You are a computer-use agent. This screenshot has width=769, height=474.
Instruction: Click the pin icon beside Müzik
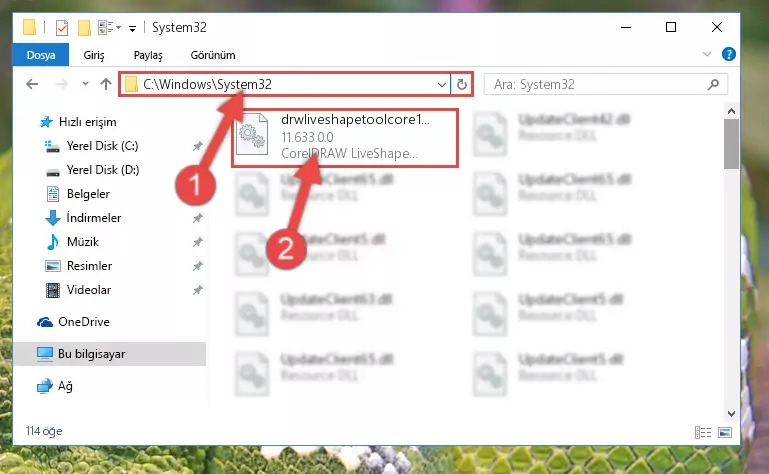[x=198, y=242]
